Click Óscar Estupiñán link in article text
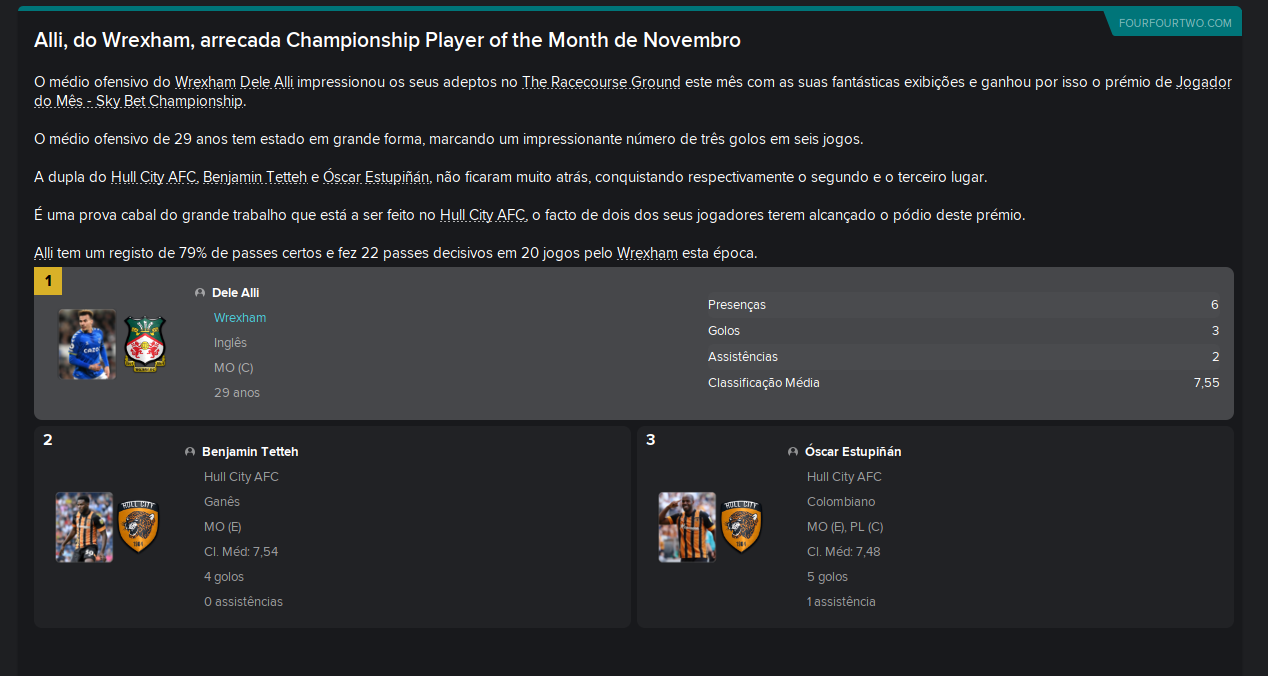 coord(377,177)
